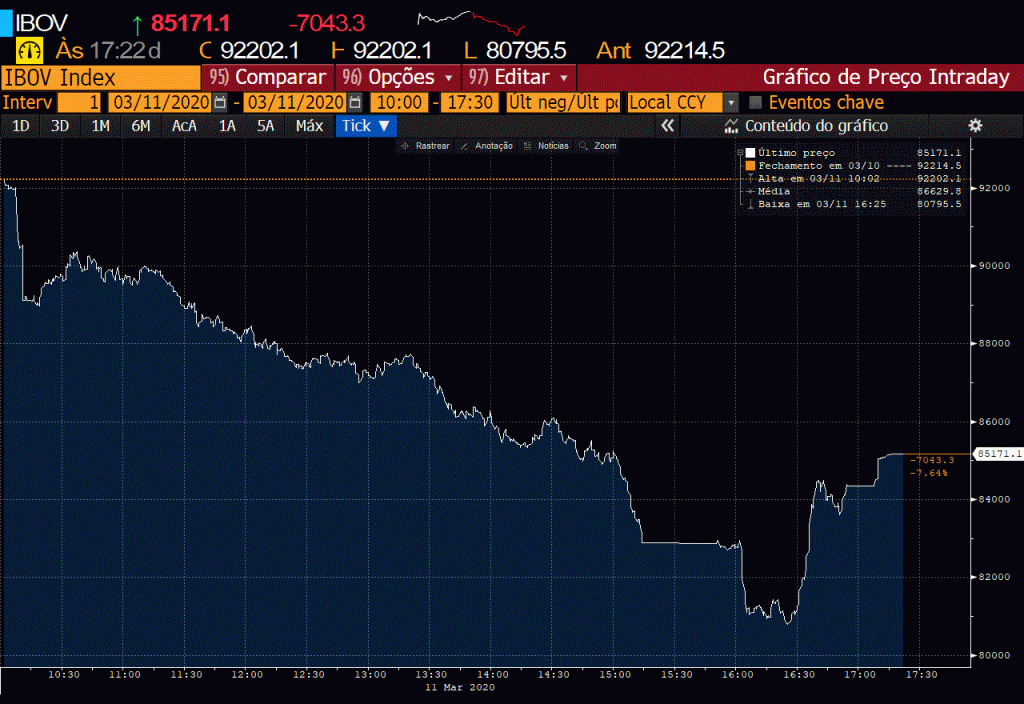Switch to the 1M time range tab

(100, 125)
